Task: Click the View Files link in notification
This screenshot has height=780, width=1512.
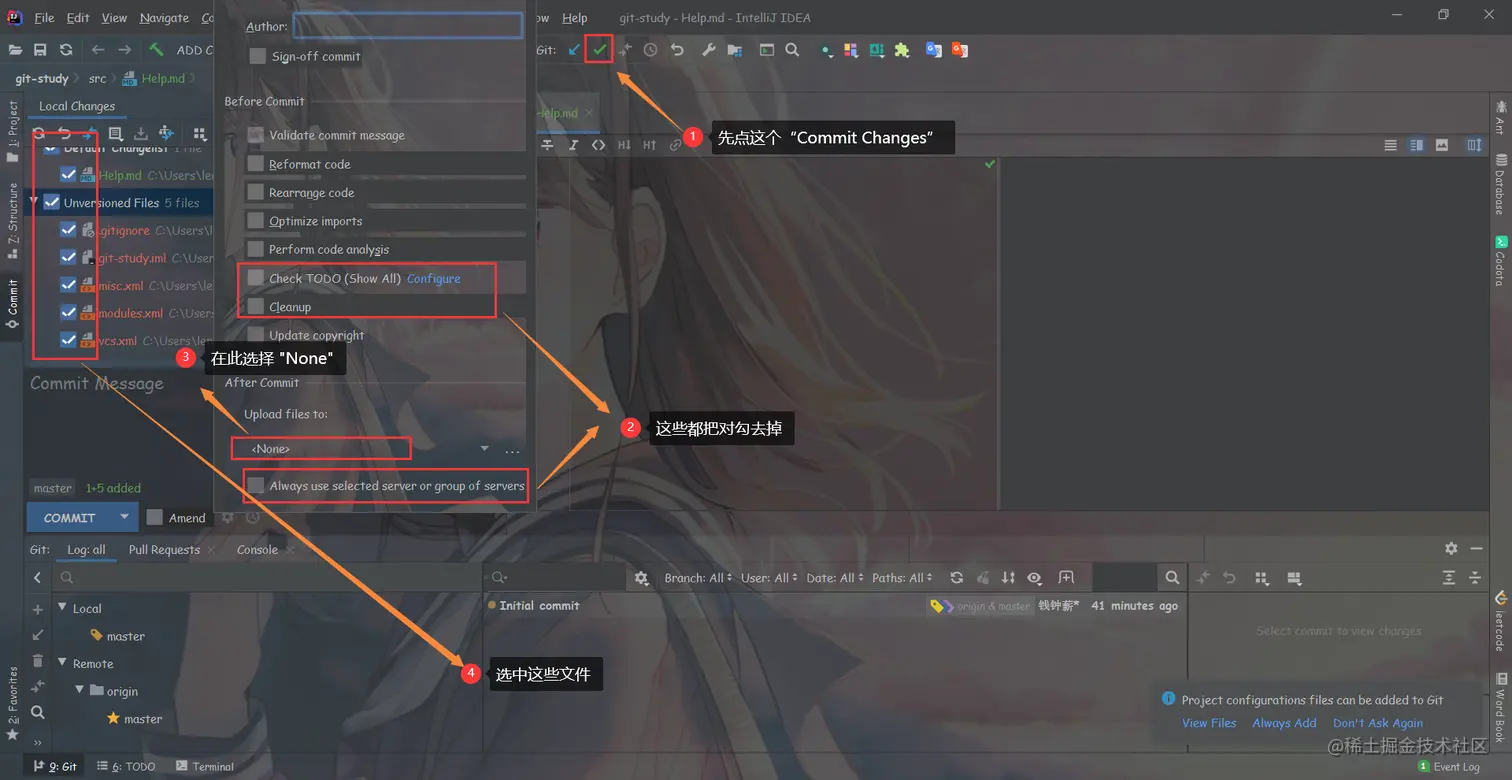Action: tap(1209, 723)
